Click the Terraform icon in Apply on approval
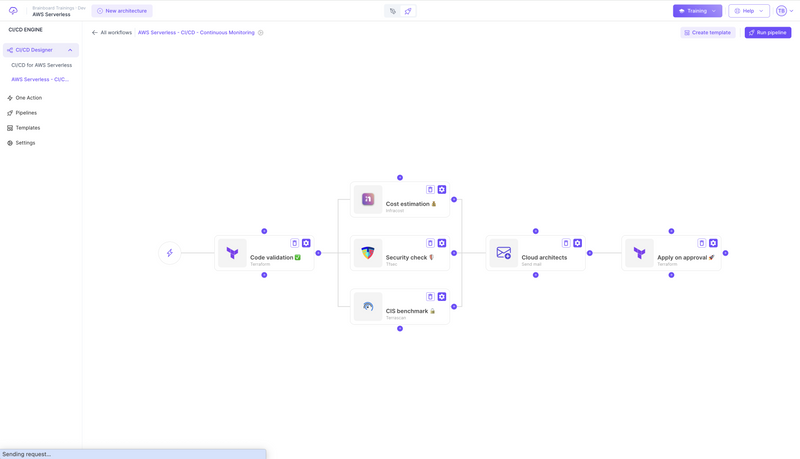Image resolution: width=800 pixels, height=459 pixels. (x=639, y=253)
